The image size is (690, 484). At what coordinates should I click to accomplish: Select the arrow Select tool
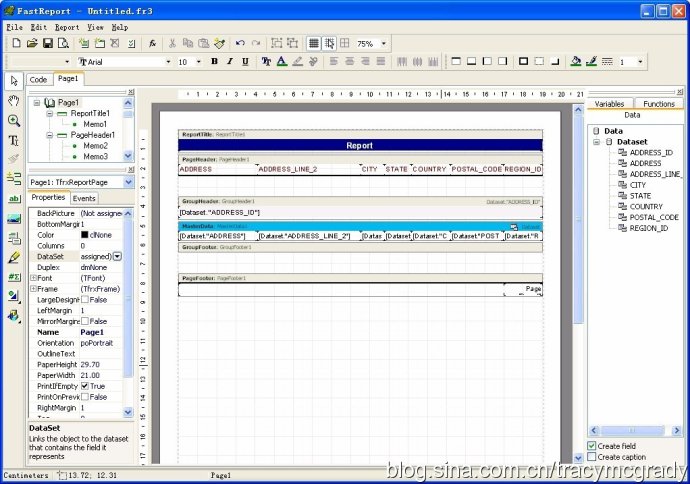pos(14,81)
